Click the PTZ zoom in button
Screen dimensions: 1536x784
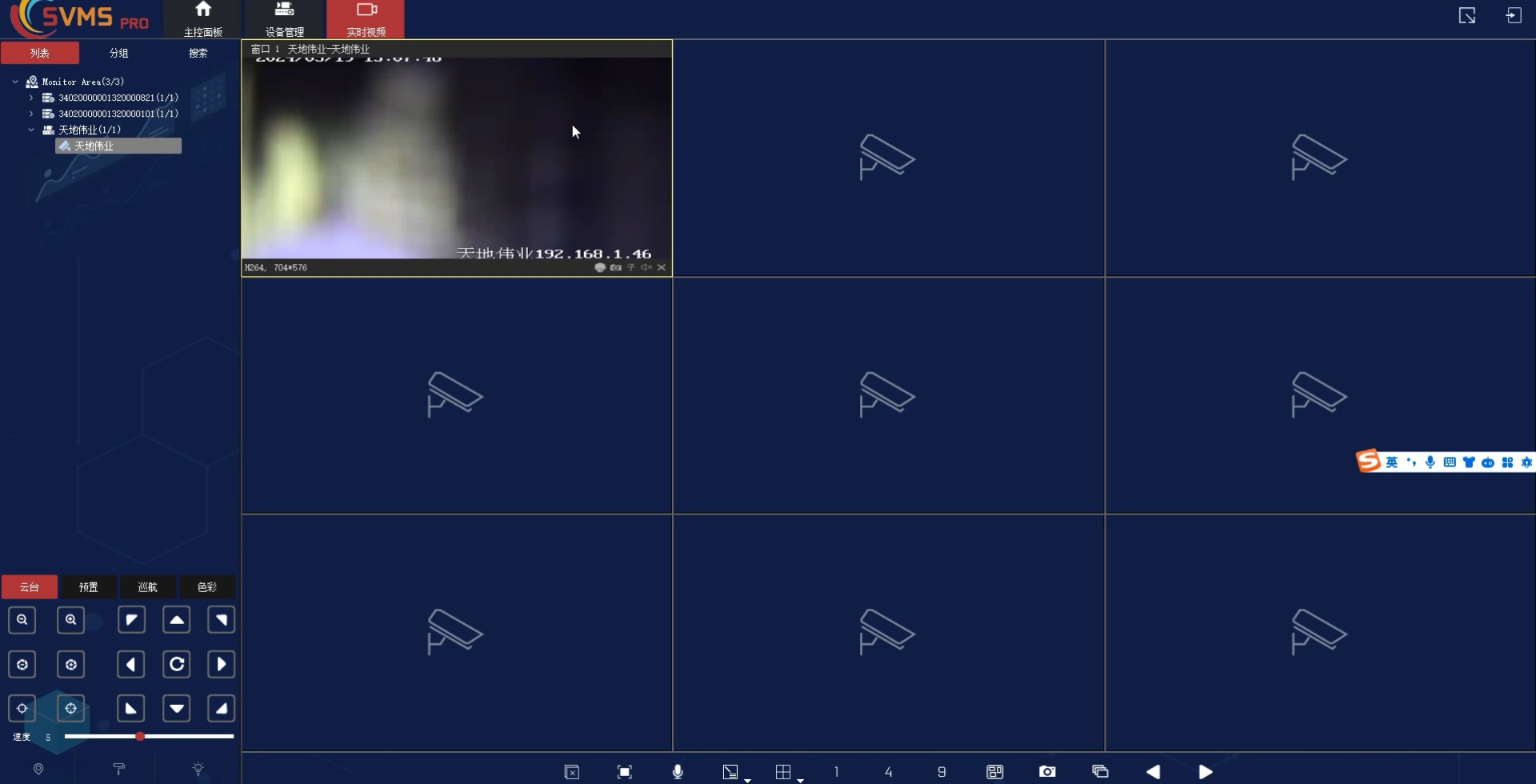71,620
